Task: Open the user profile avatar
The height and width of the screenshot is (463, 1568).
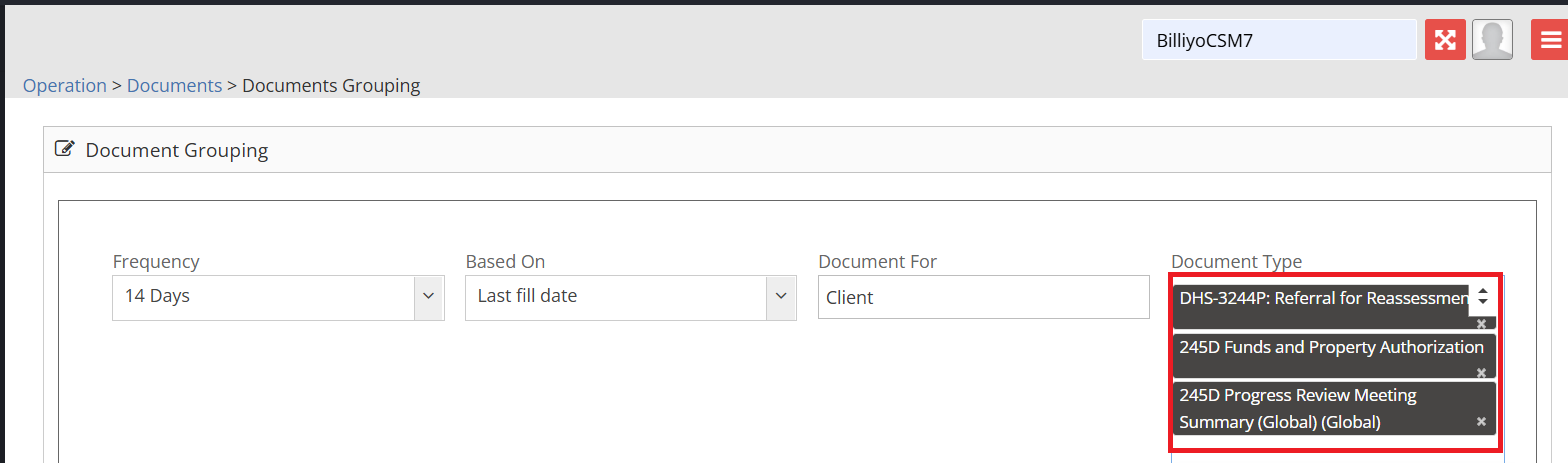Action: coord(1492,40)
